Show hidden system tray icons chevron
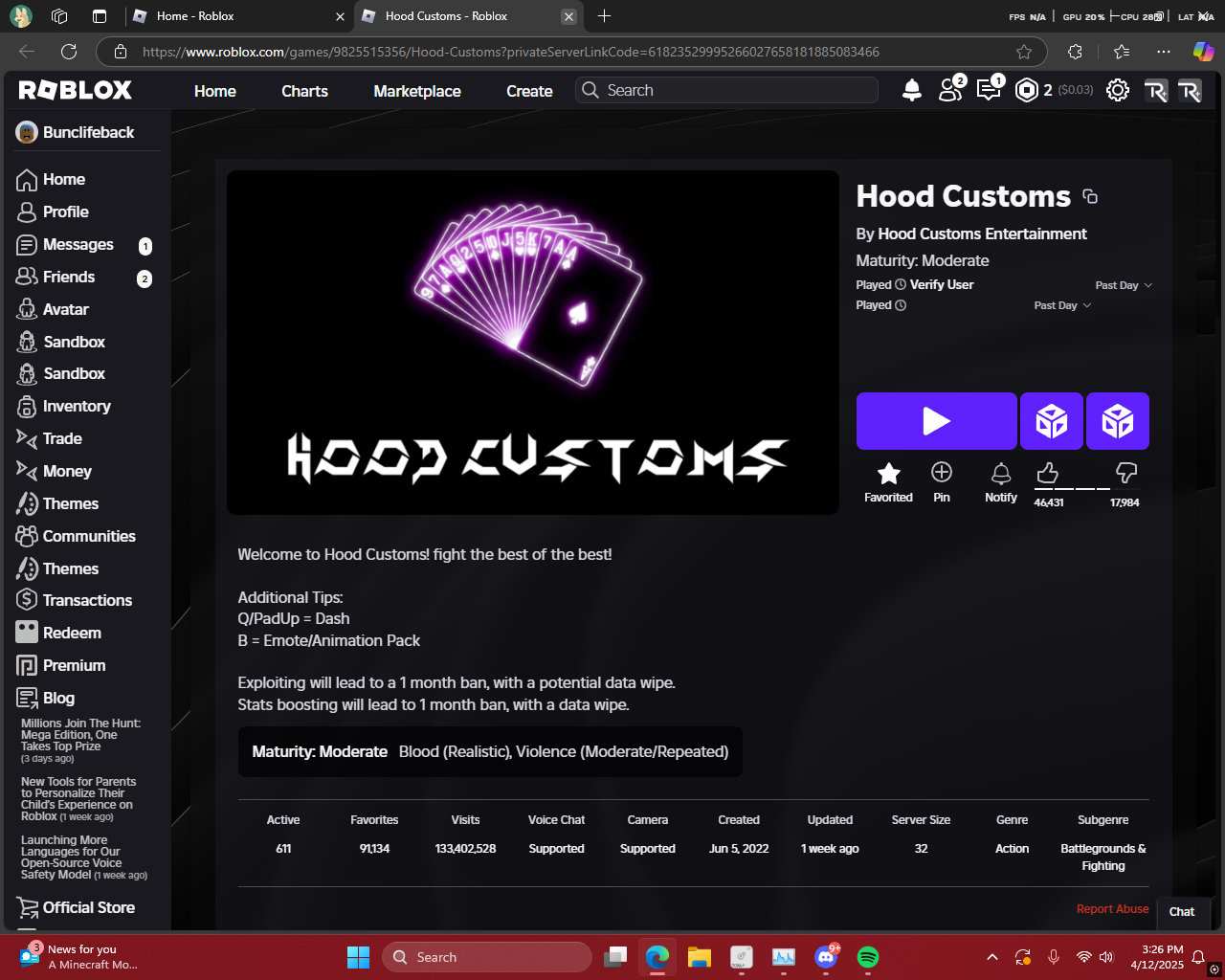Viewport: 1225px width, 980px height. click(x=992, y=957)
